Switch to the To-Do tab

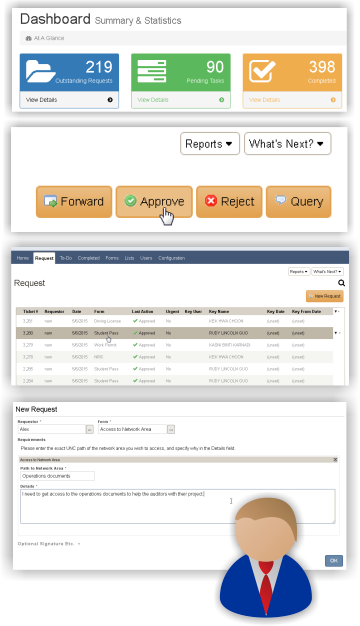(66, 258)
